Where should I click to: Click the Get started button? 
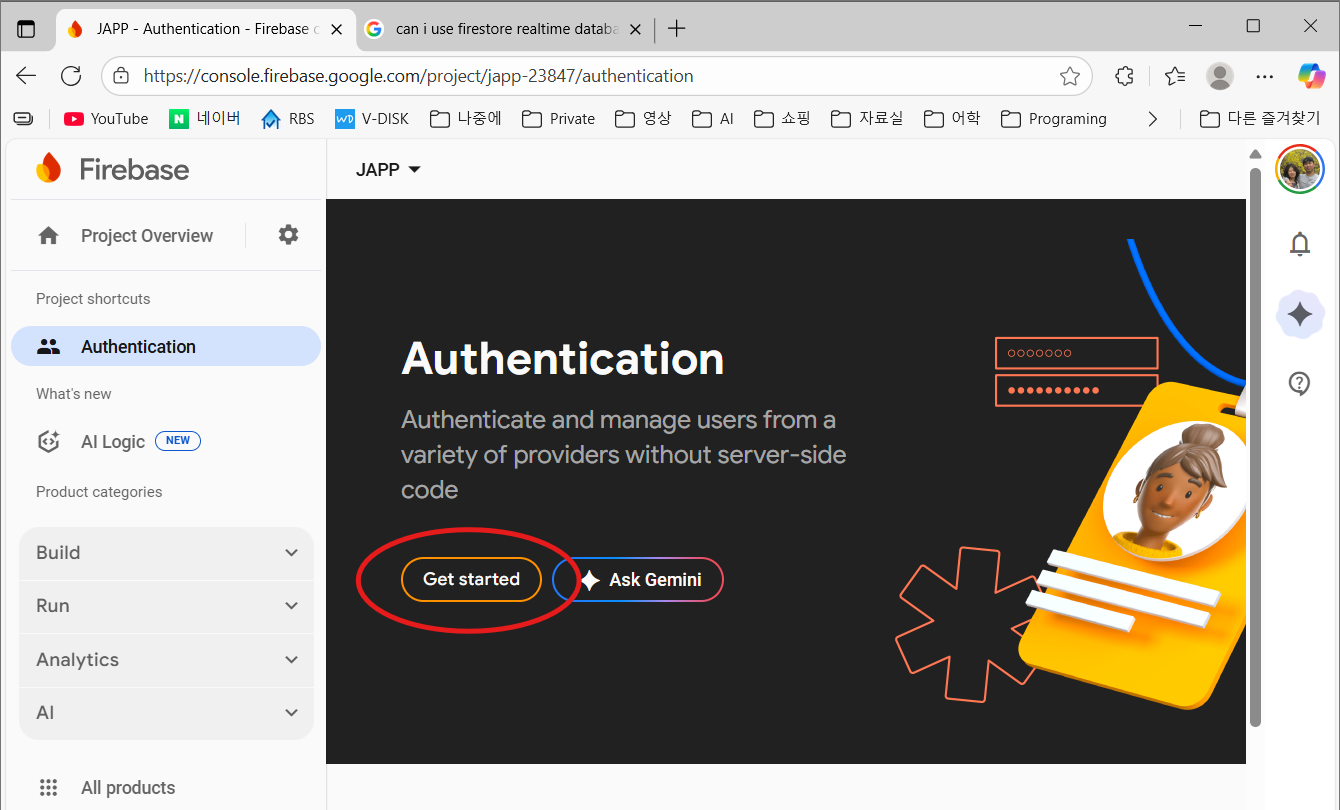click(x=471, y=579)
